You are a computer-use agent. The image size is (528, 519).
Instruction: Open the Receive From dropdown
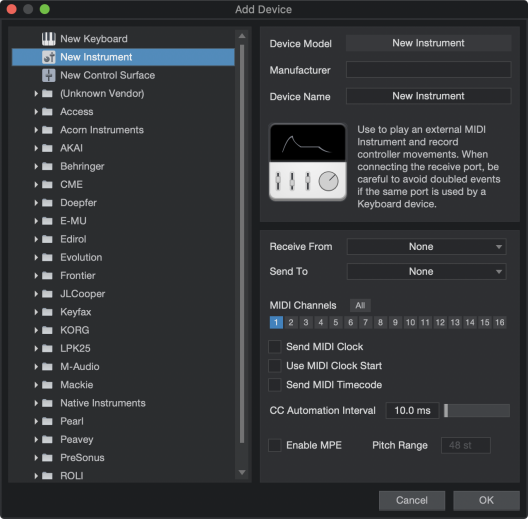pos(426,247)
